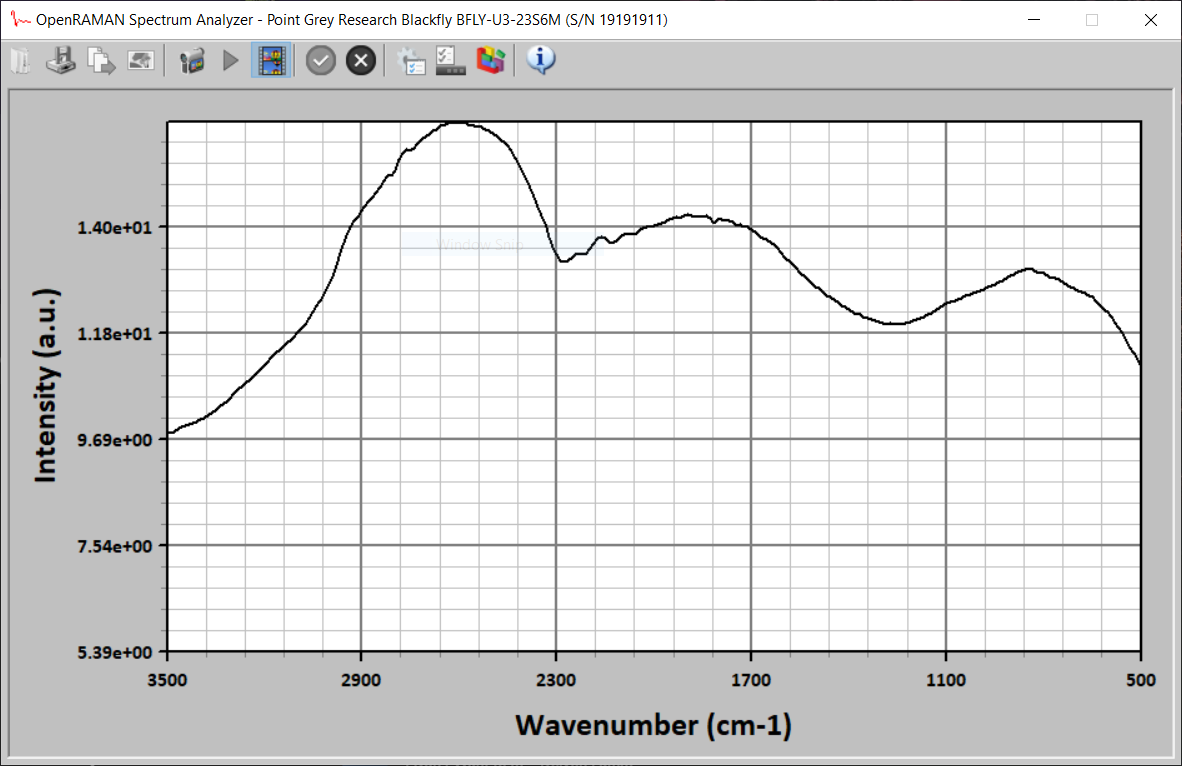Show the About information dialog

click(x=540, y=60)
